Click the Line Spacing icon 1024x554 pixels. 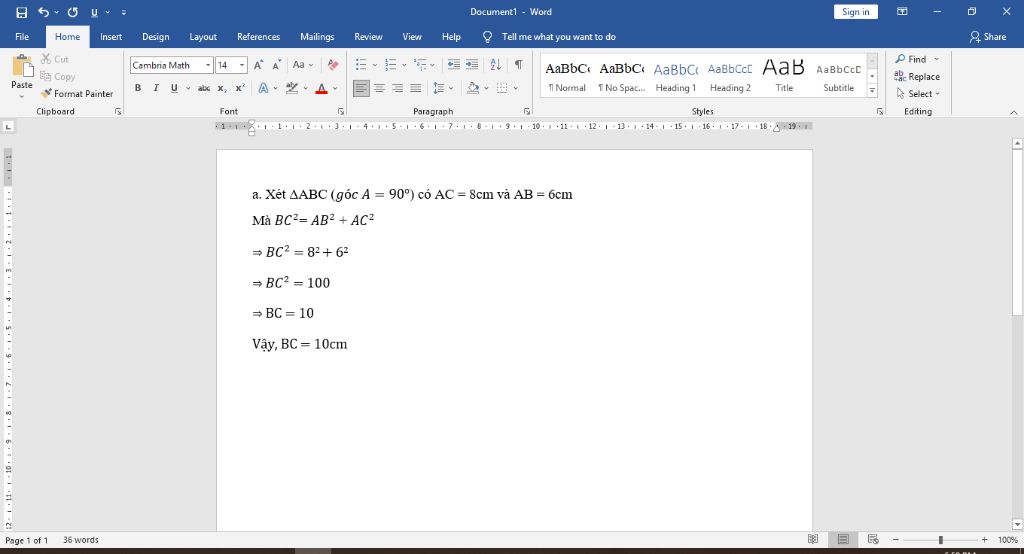click(439, 88)
